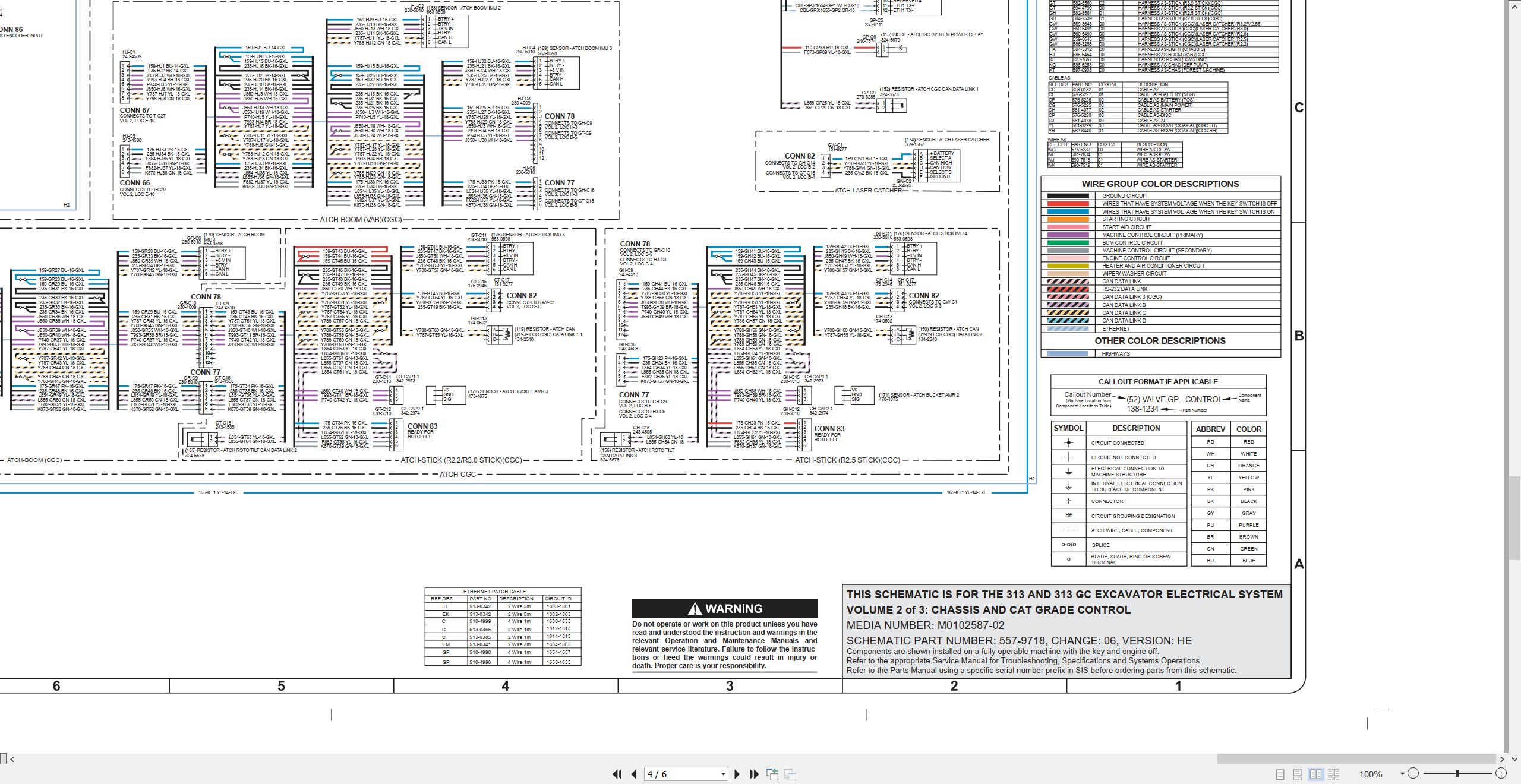Click the zoom slider handle
Viewport: 1521px width, 784px height.
tap(1457, 773)
